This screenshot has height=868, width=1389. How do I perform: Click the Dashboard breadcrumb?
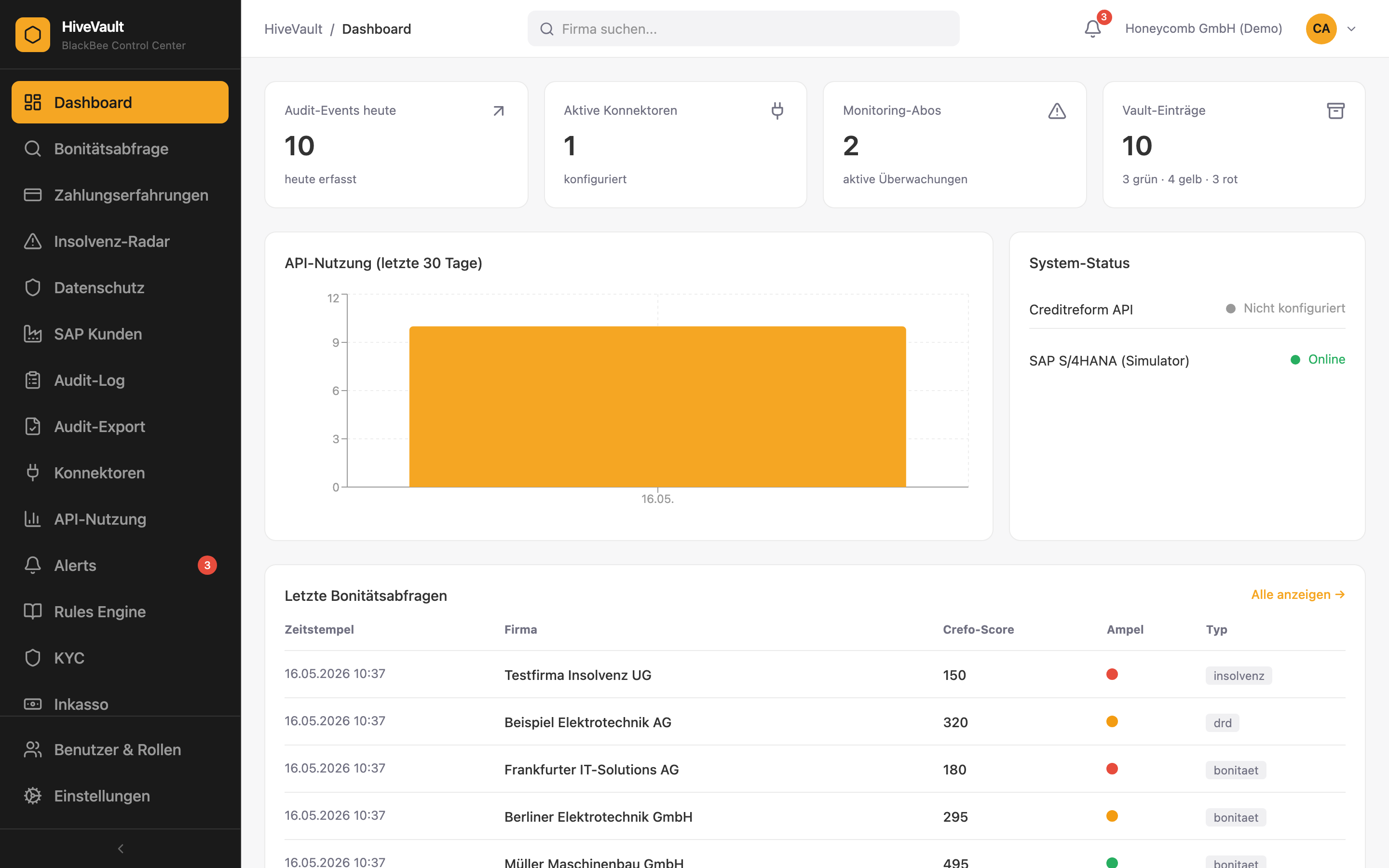(x=377, y=29)
